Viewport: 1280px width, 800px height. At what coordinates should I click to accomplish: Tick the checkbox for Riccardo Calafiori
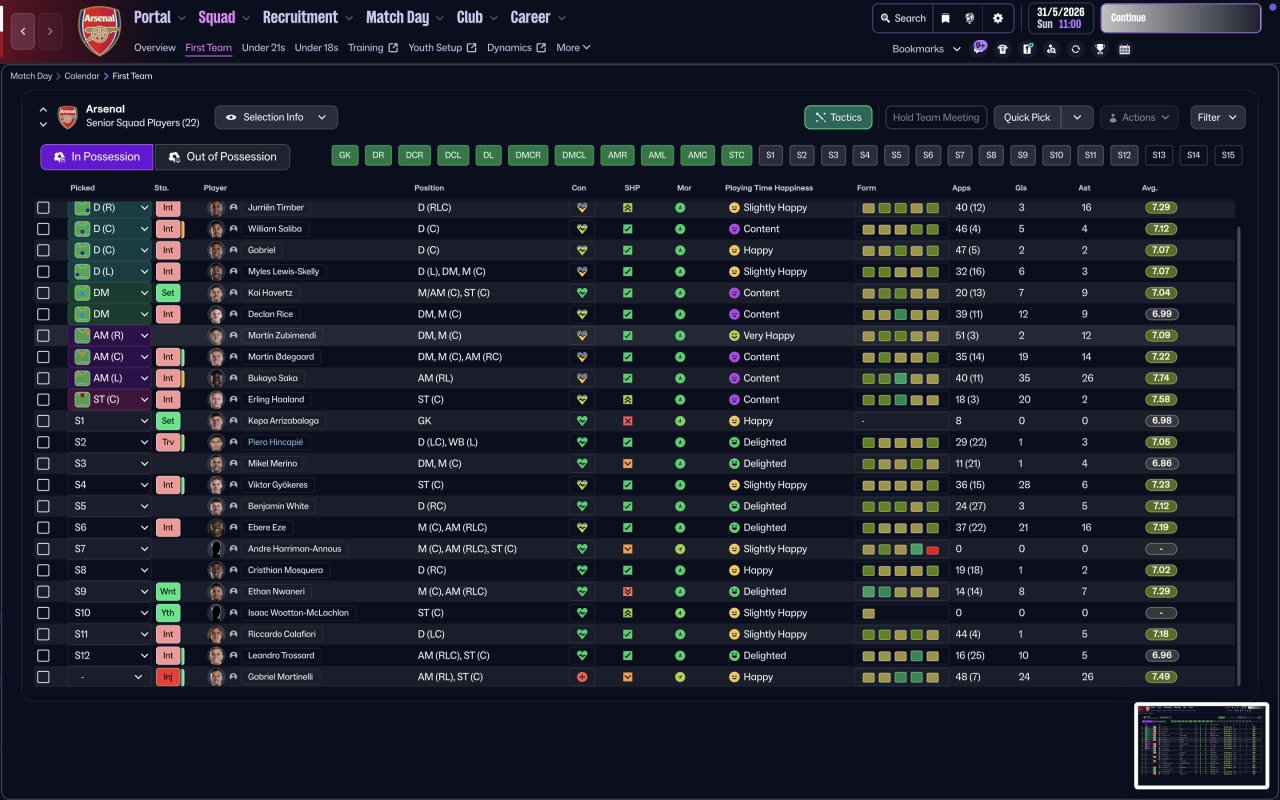click(43, 634)
